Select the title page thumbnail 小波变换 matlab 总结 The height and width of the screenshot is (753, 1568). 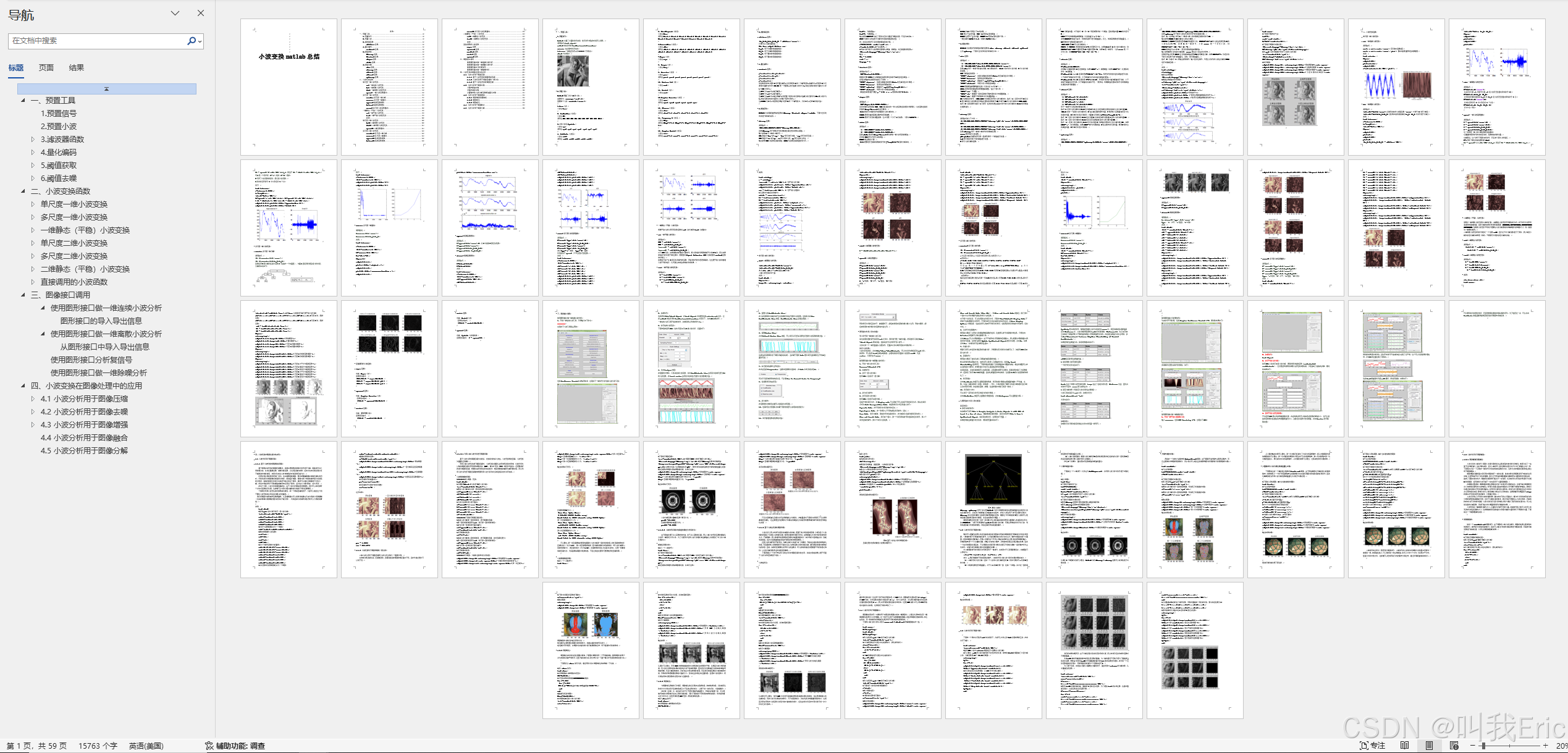[289, 86]
